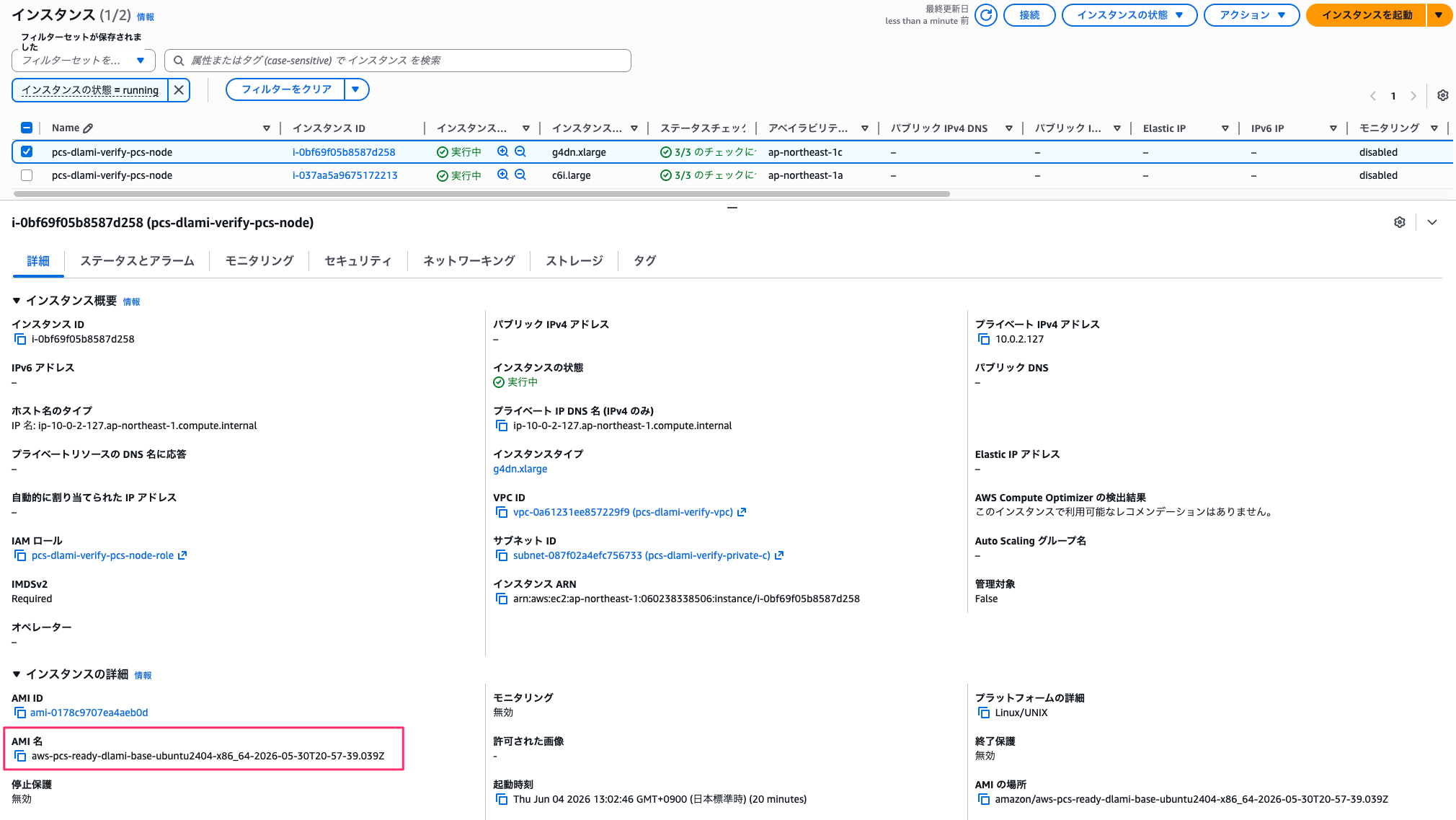
Task: Click the Launch instances button
Action: pos(1367,15)
